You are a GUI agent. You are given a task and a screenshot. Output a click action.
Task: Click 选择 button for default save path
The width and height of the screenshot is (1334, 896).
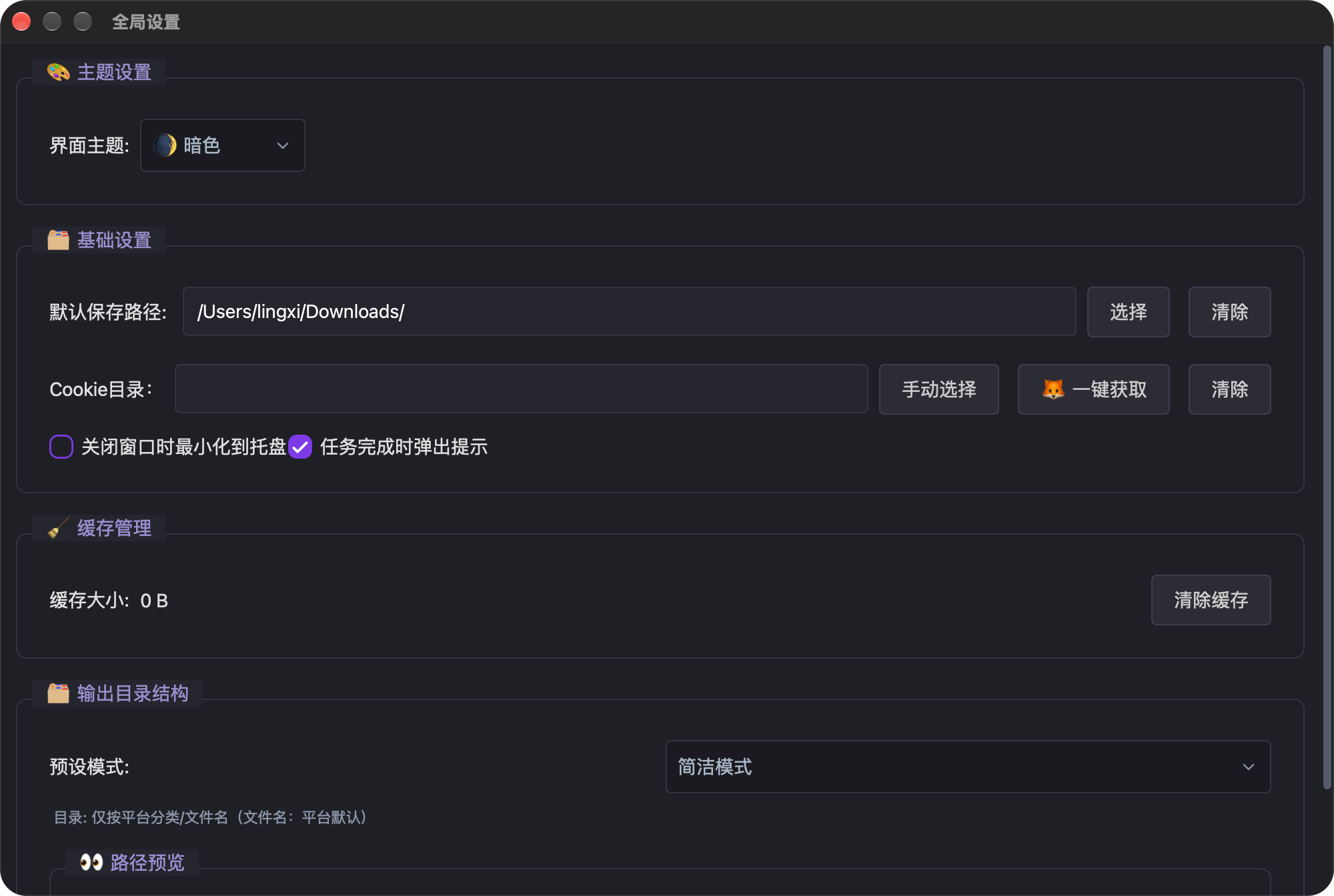pos(1128,312)
